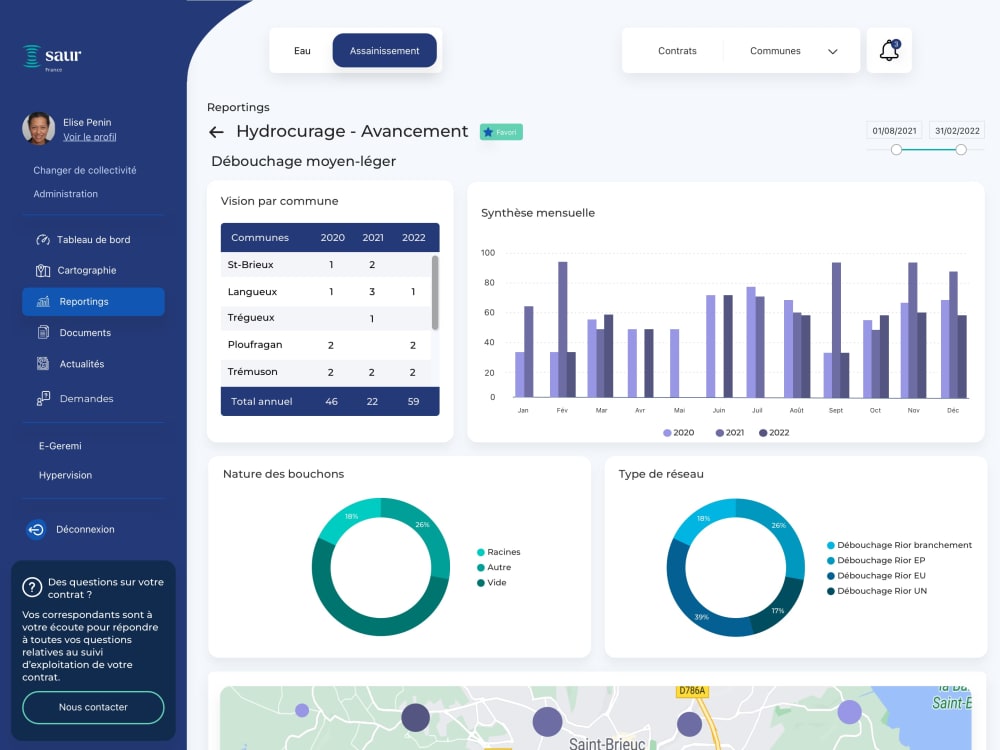Click the start date slider handle
This screenshot has height=750, width=1000.
tap(896, 150)
